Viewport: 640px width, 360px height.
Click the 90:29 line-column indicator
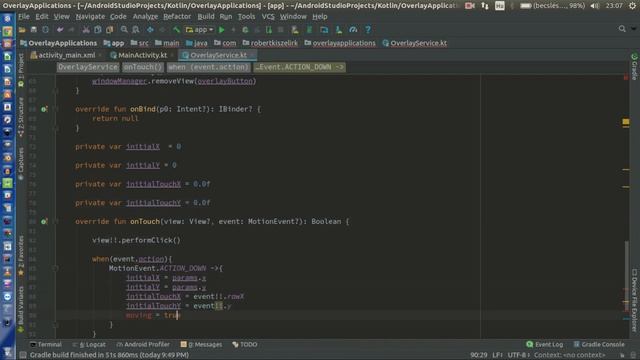click(479, 355)
